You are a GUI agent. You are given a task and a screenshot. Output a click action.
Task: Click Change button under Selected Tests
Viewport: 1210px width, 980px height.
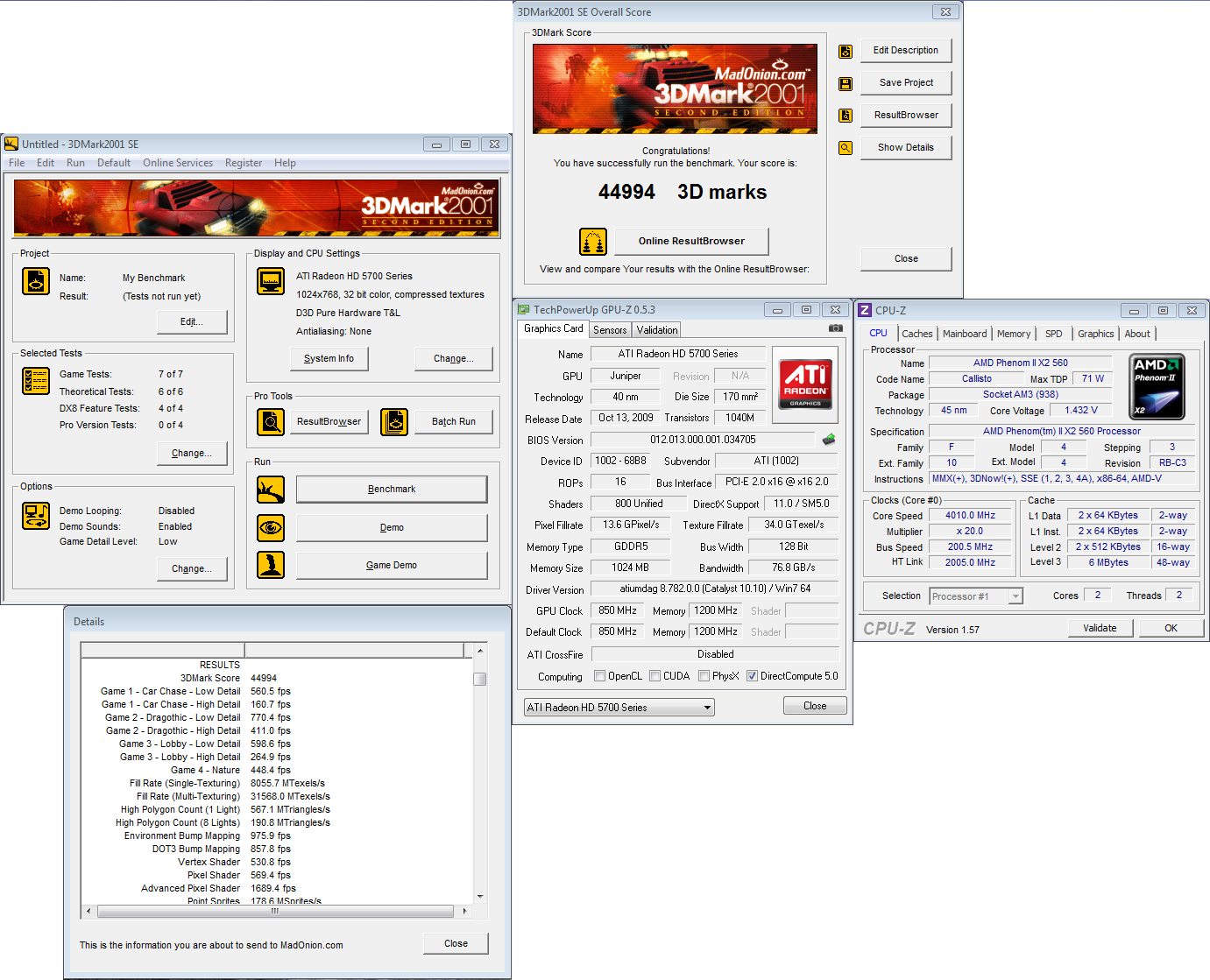(x=192, y=454)
